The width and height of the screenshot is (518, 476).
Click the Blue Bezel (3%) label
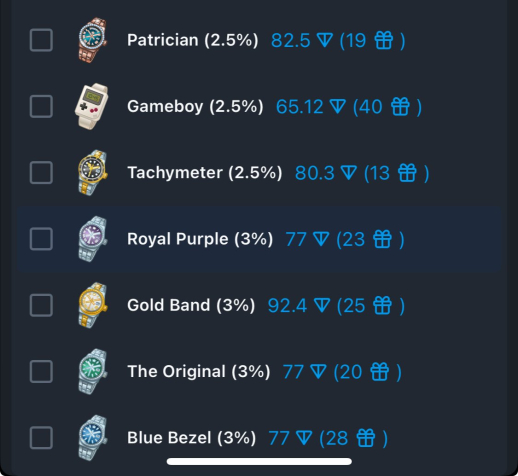(x=191, y=438)
